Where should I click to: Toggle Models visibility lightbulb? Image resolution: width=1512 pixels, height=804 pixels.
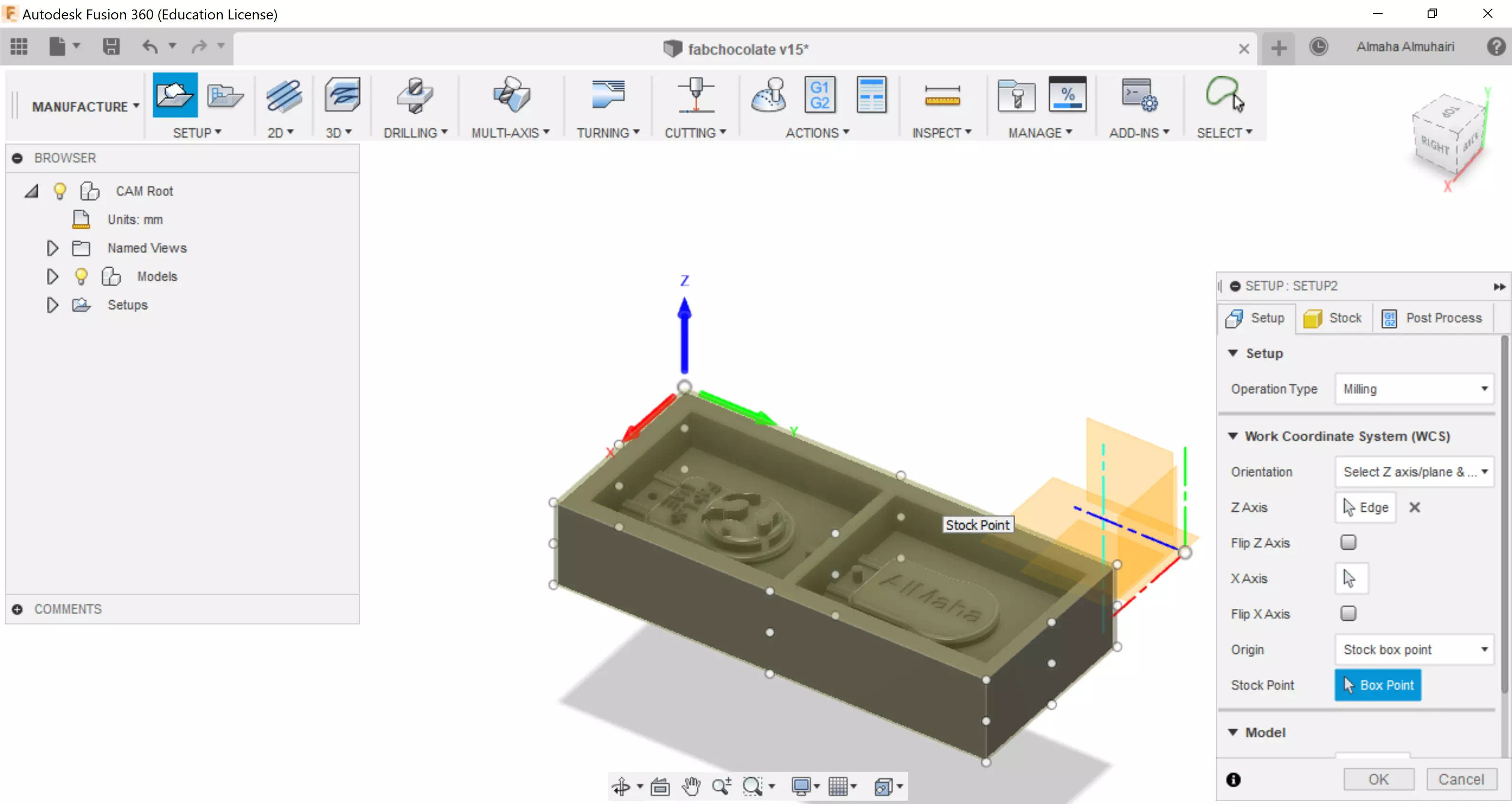point(81,276)
